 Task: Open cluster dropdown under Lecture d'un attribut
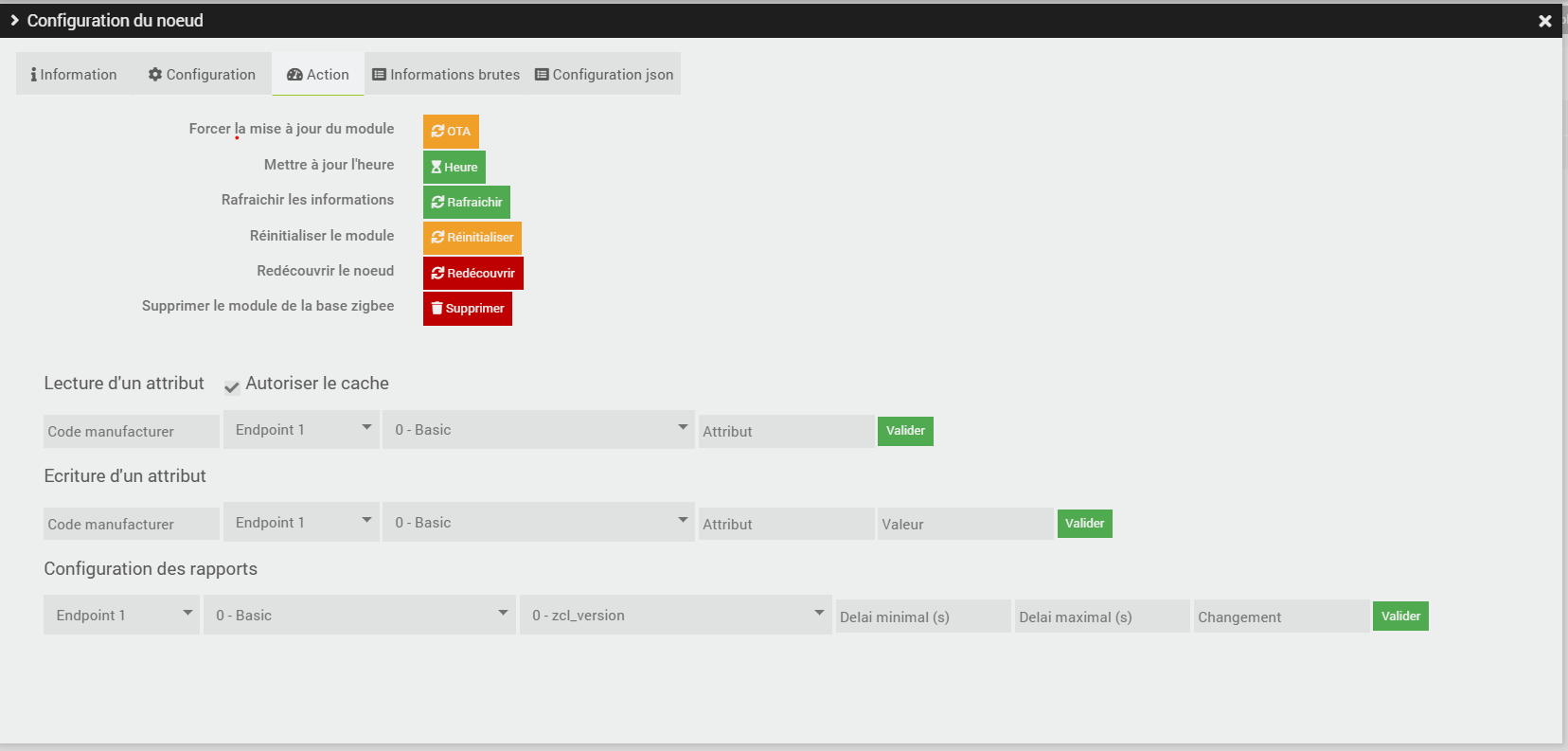(x=539, y=430)
